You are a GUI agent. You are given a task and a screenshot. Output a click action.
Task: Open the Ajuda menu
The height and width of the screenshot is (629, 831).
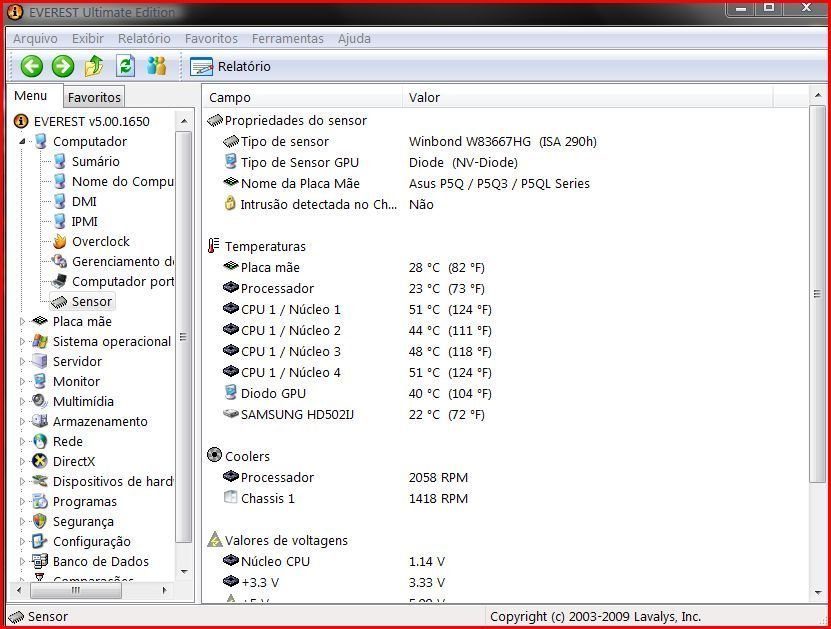pyautogui.click(x=355, y=39)
